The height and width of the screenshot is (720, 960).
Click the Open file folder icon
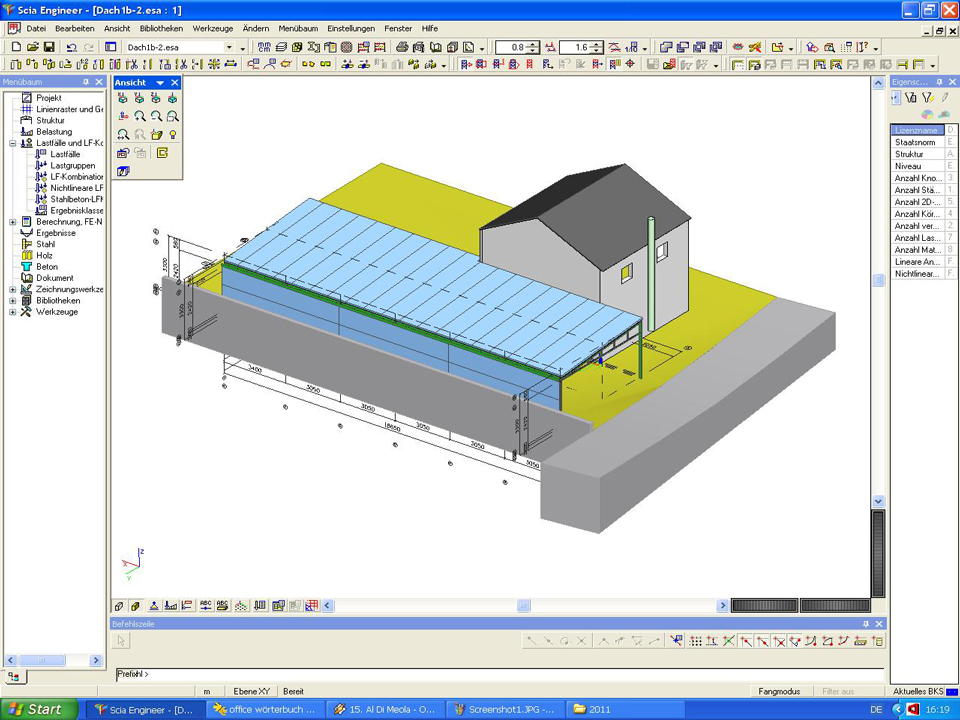point(32,47)
